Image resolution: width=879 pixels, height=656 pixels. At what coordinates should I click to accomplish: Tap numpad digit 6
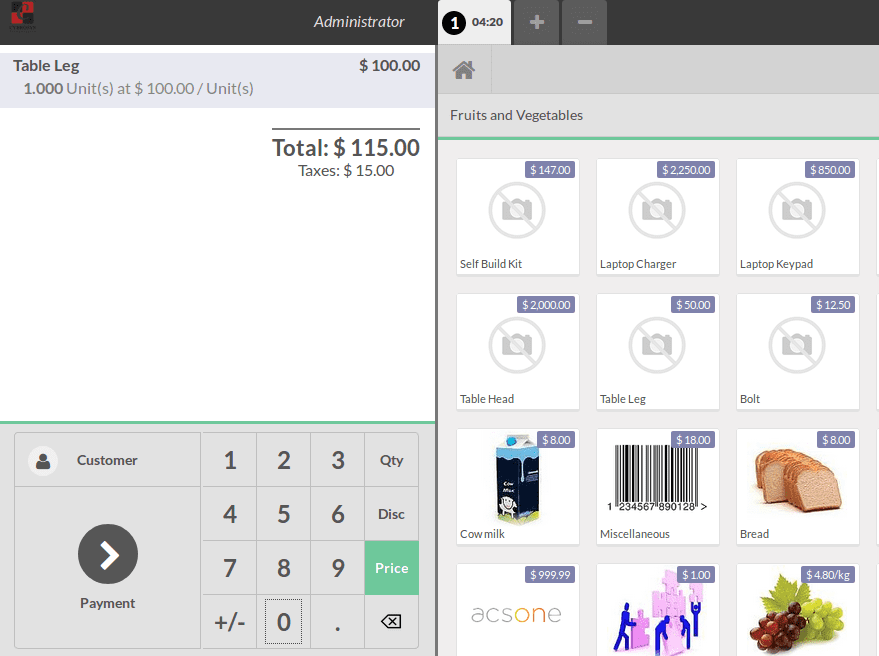[x=337, y=514]
